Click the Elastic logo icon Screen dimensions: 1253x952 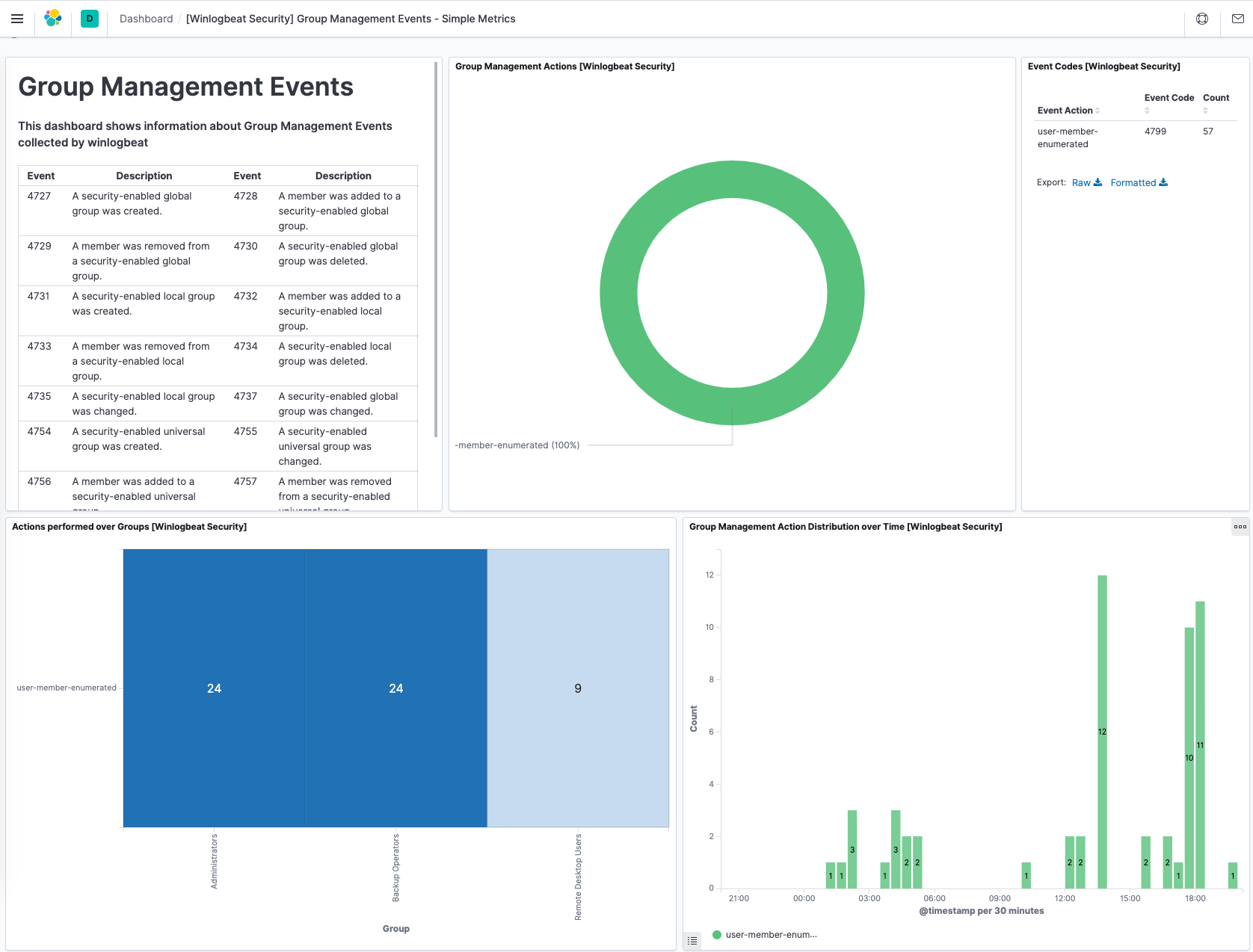[53, 19]
